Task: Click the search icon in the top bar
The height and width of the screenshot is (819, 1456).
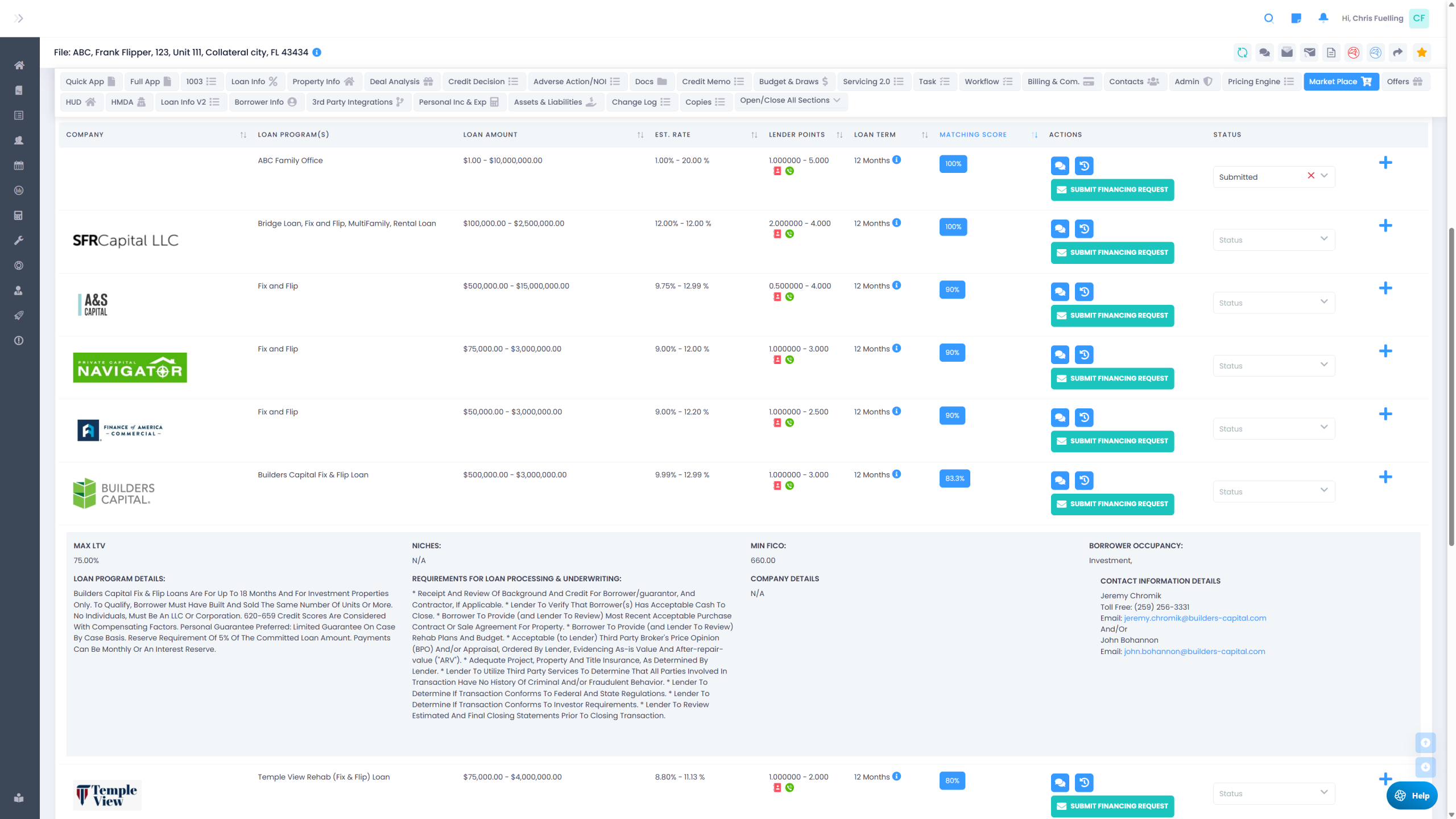Action: 1268,18
